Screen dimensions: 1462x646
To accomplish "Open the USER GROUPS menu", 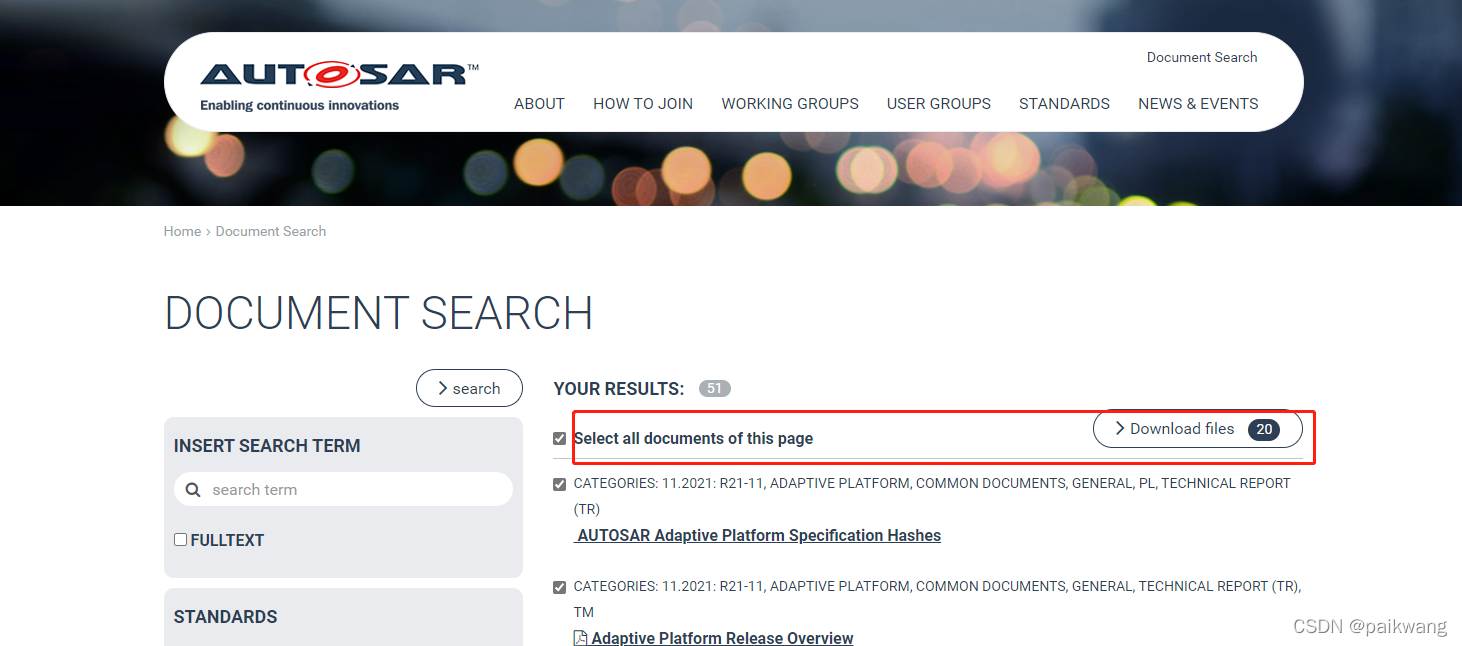I will coord(939,104).
